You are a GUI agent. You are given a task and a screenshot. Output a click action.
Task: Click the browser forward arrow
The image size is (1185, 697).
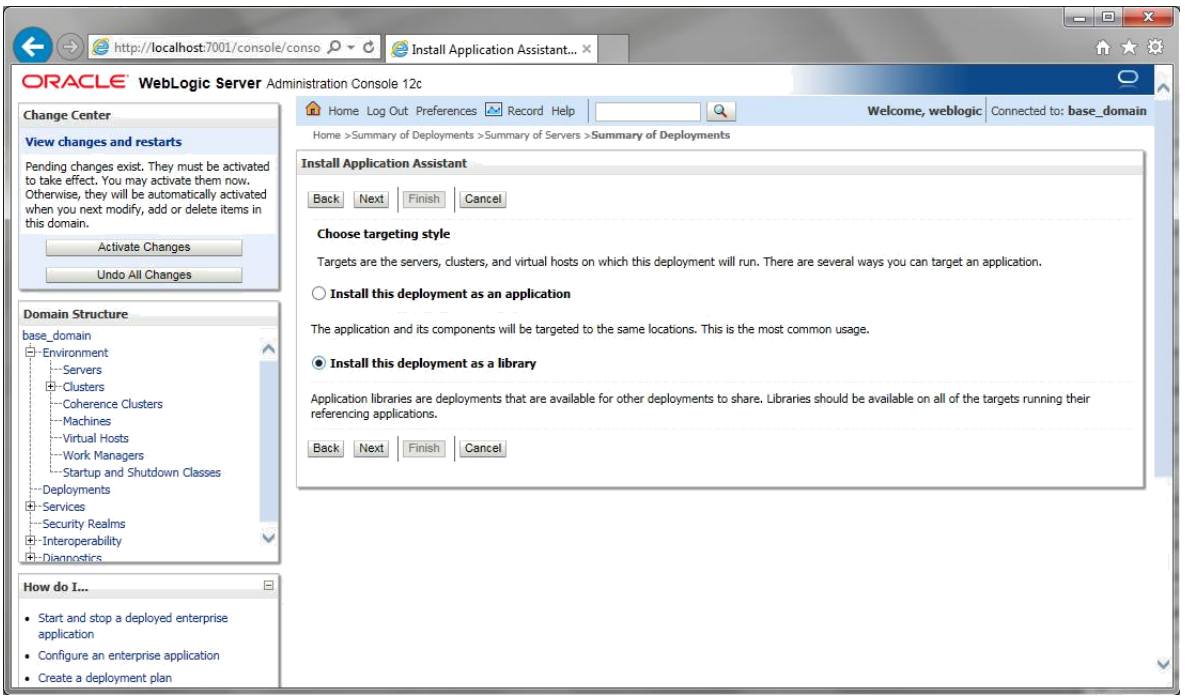[70, 47]
